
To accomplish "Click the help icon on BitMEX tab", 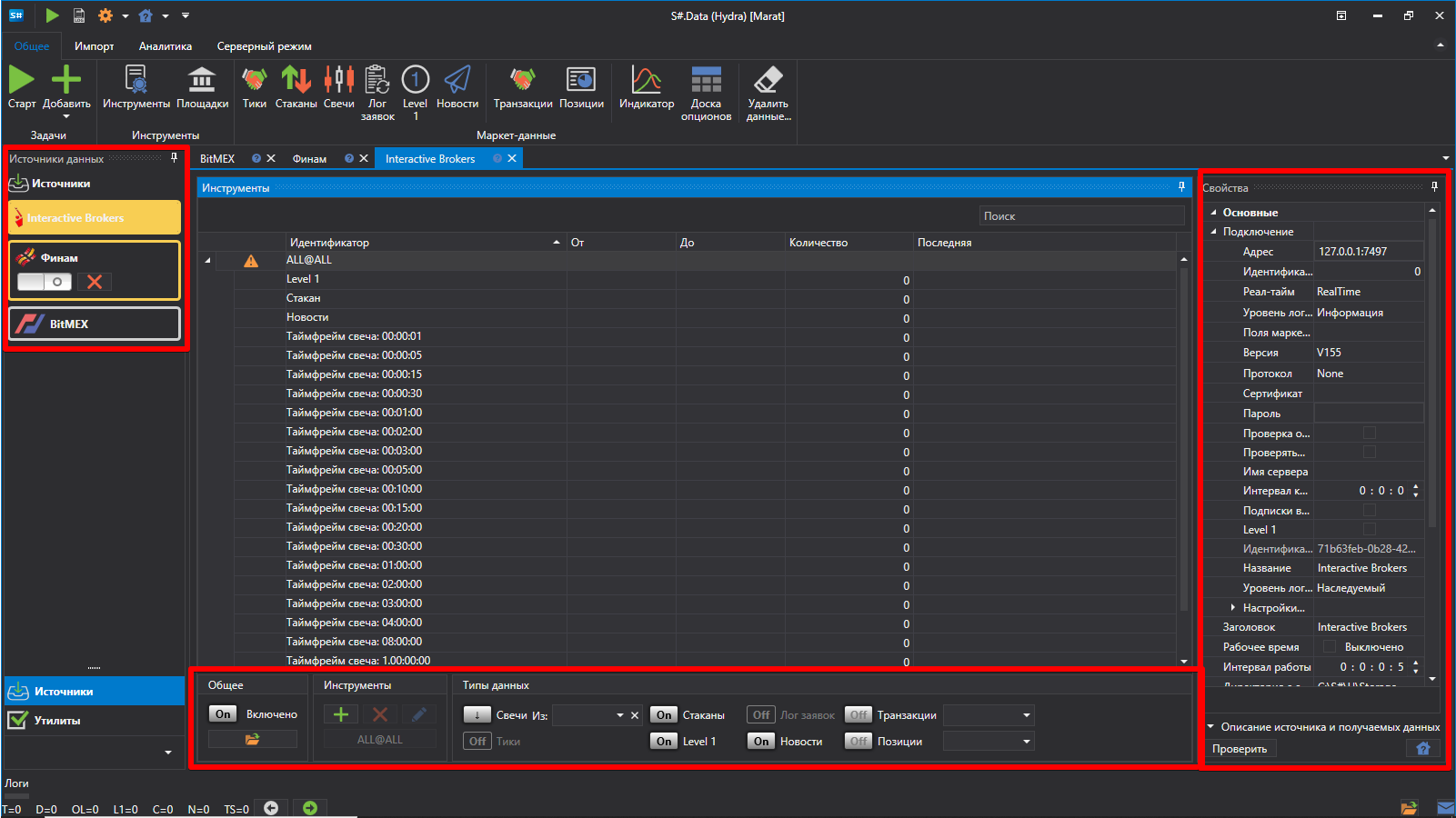I will pyautogui.click(x=256, y=158).
